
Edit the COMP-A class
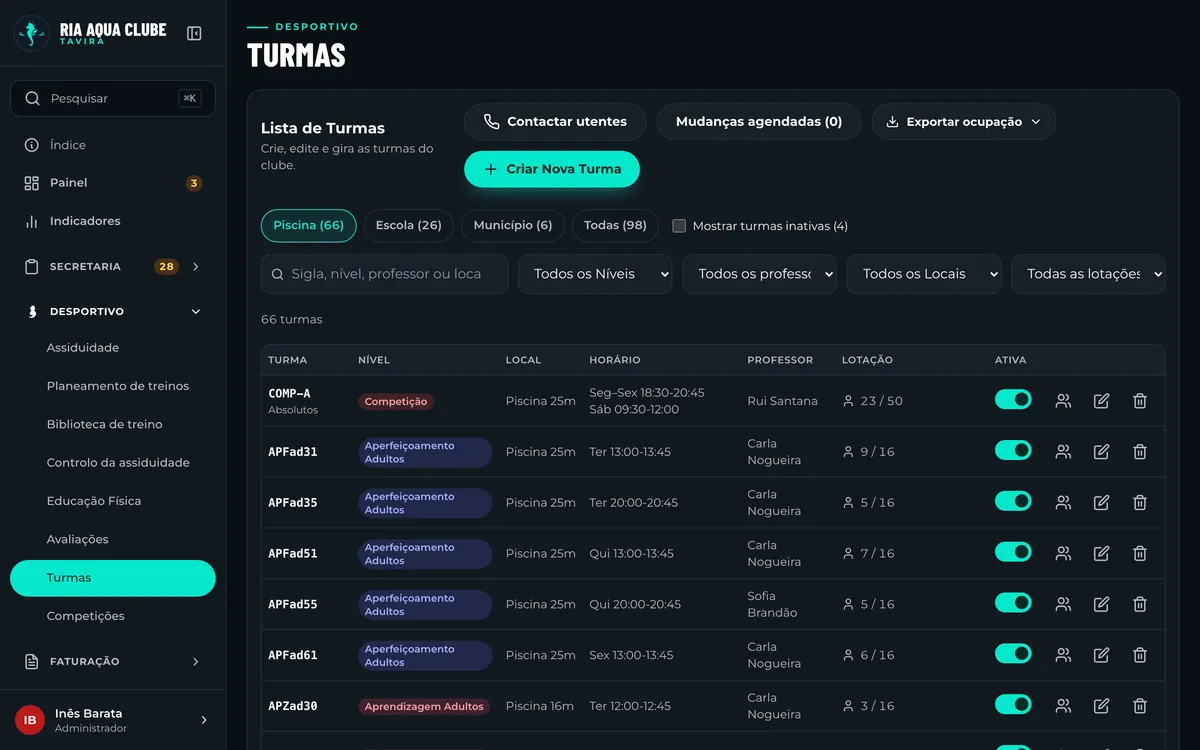[x=1101, y=401]
